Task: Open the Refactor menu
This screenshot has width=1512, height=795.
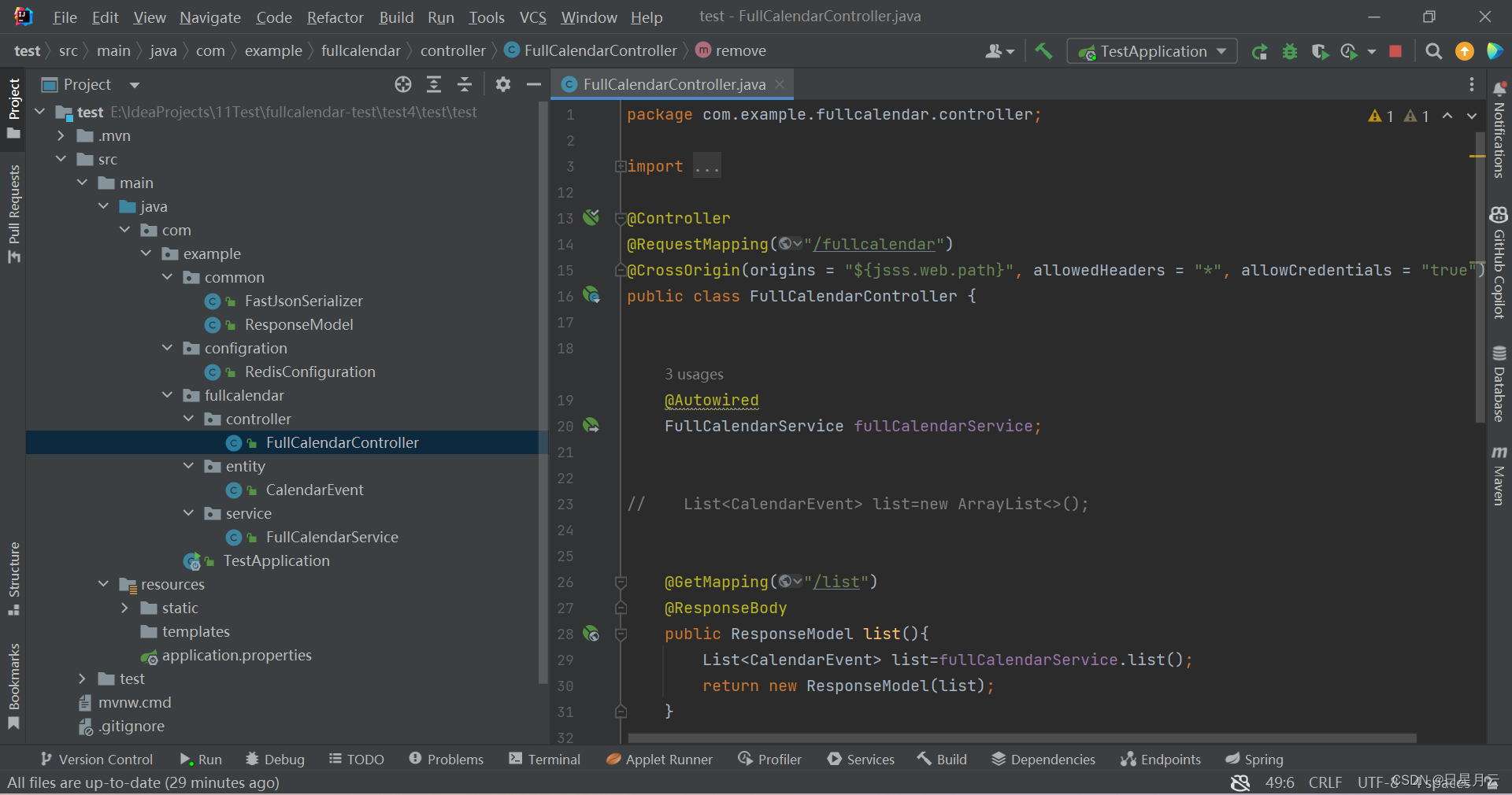Action: 335,17
